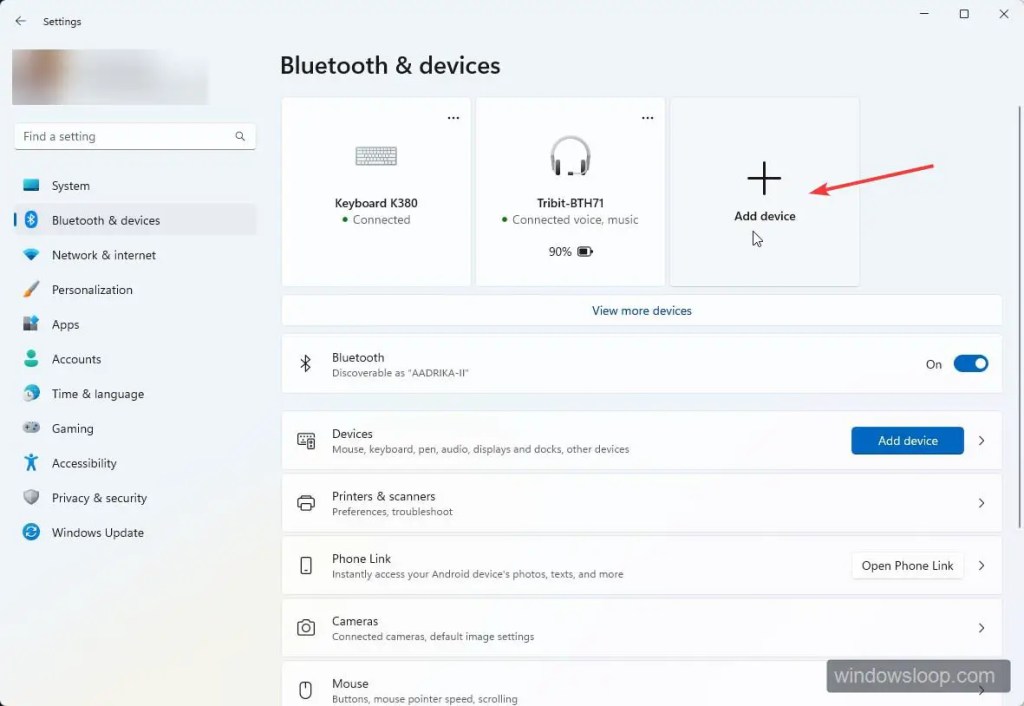Click the Windows Update sync icon
1024x706 pixels.
(31, 533)
